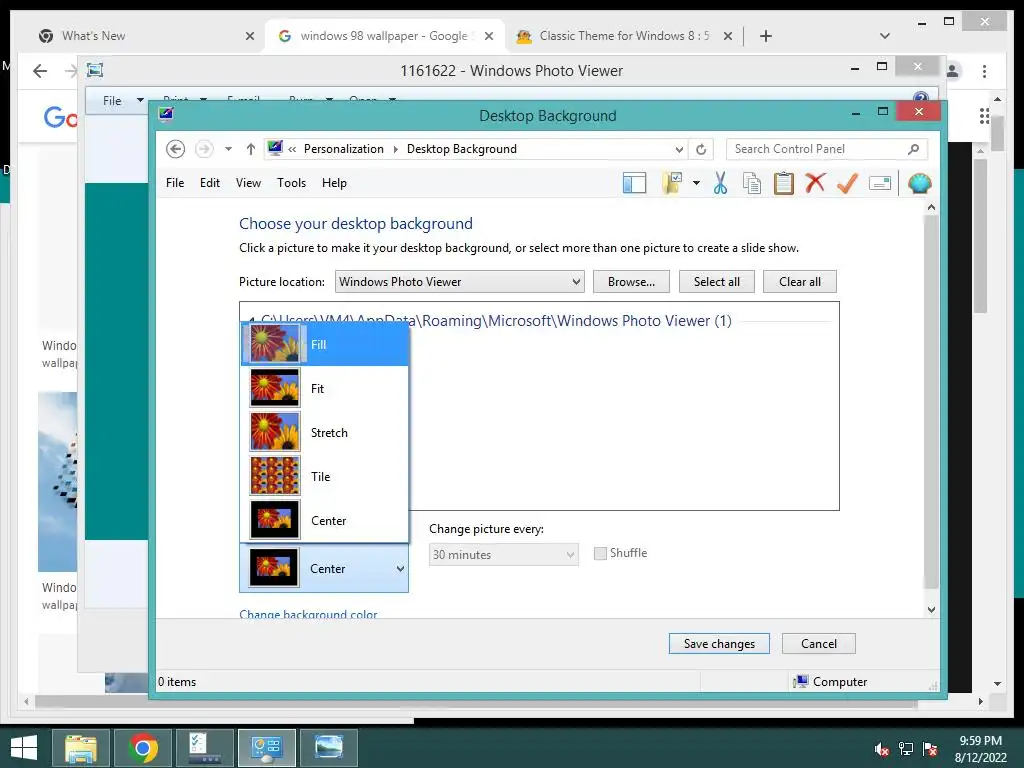This screenshot has height=768, width=1024.
Task: Open File Explorer from the taskbar
Action: coord(81,748)
